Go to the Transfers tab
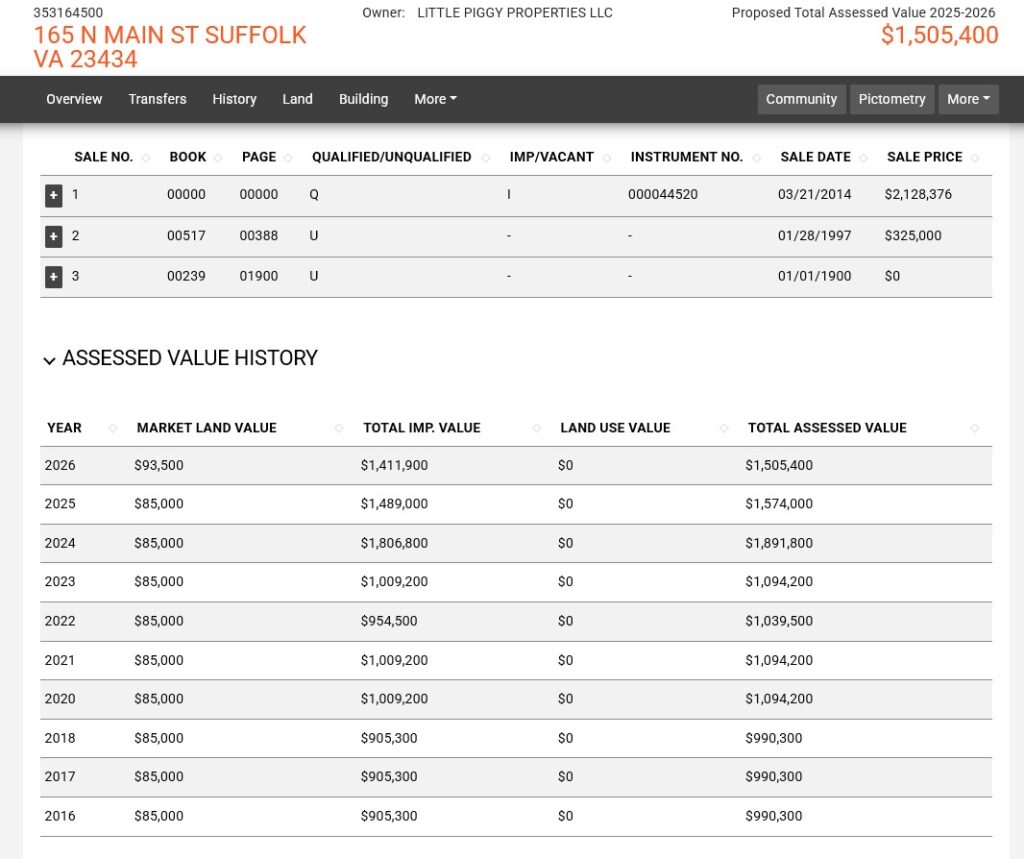The height and width of the screenshot is (859, 1024). (x=157, y=99)
